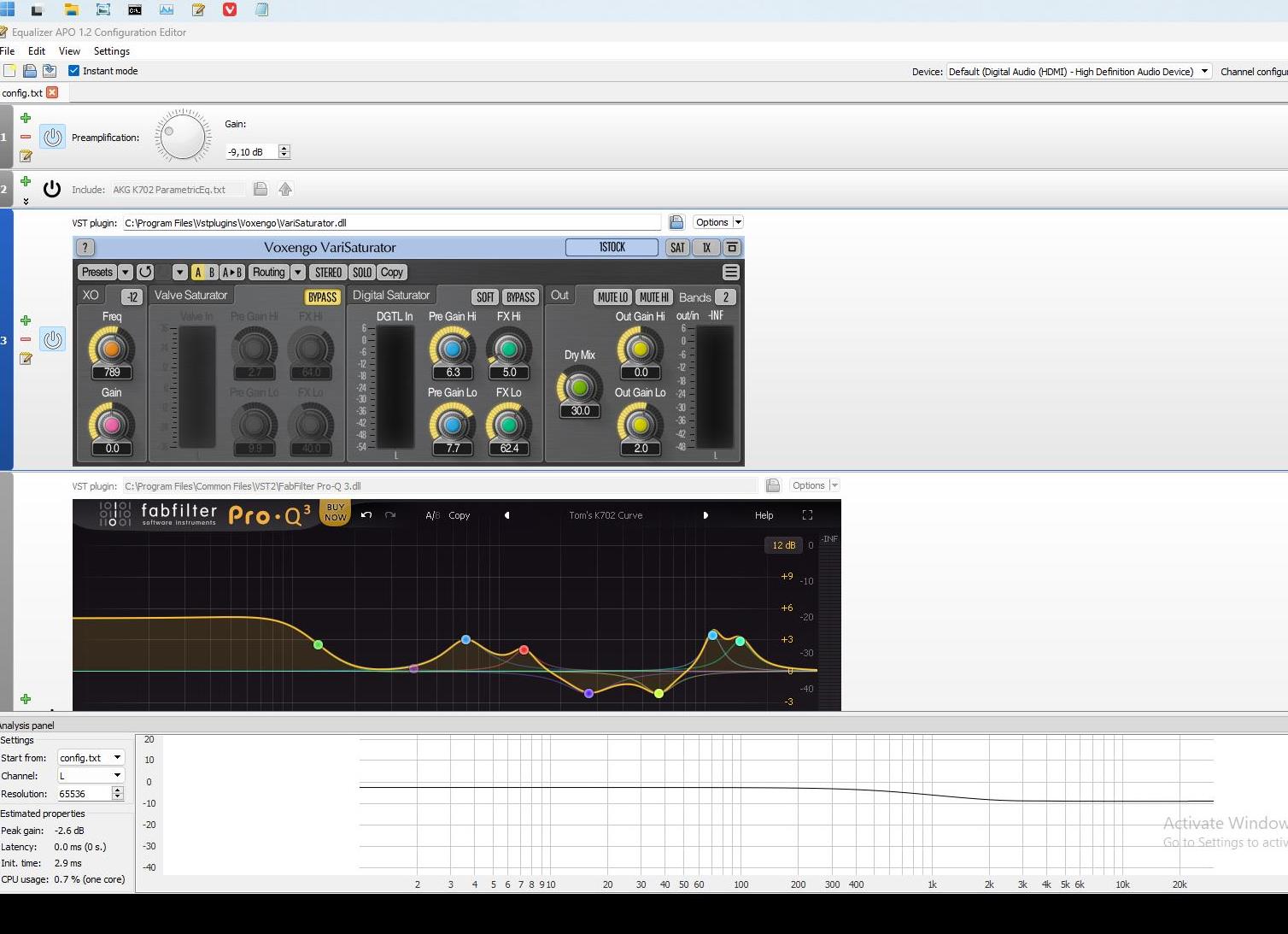Click the VariSaturator window size icon
1288x934 pixels.
point(732,248)
